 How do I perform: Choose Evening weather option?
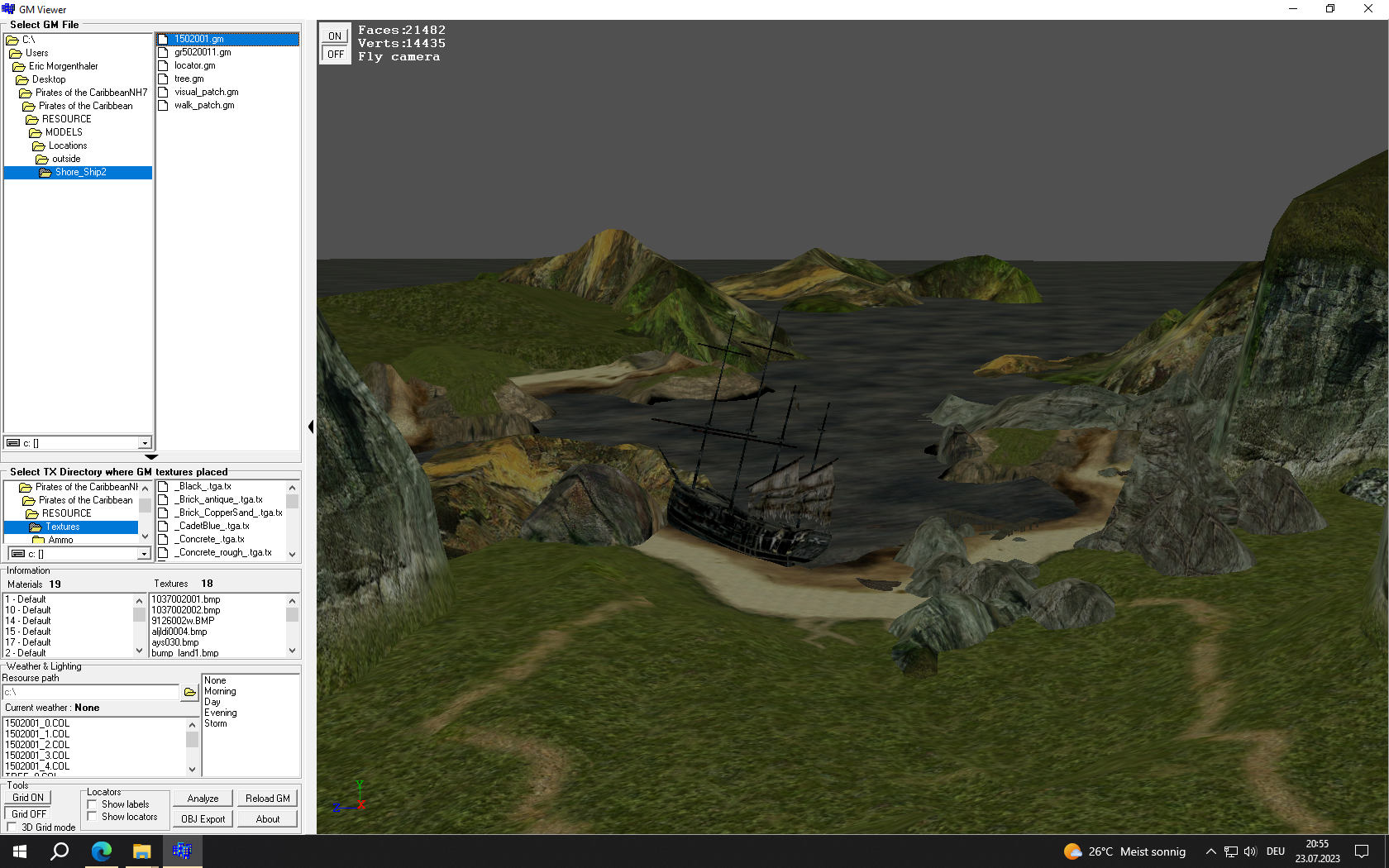click(x=221, y=713)
